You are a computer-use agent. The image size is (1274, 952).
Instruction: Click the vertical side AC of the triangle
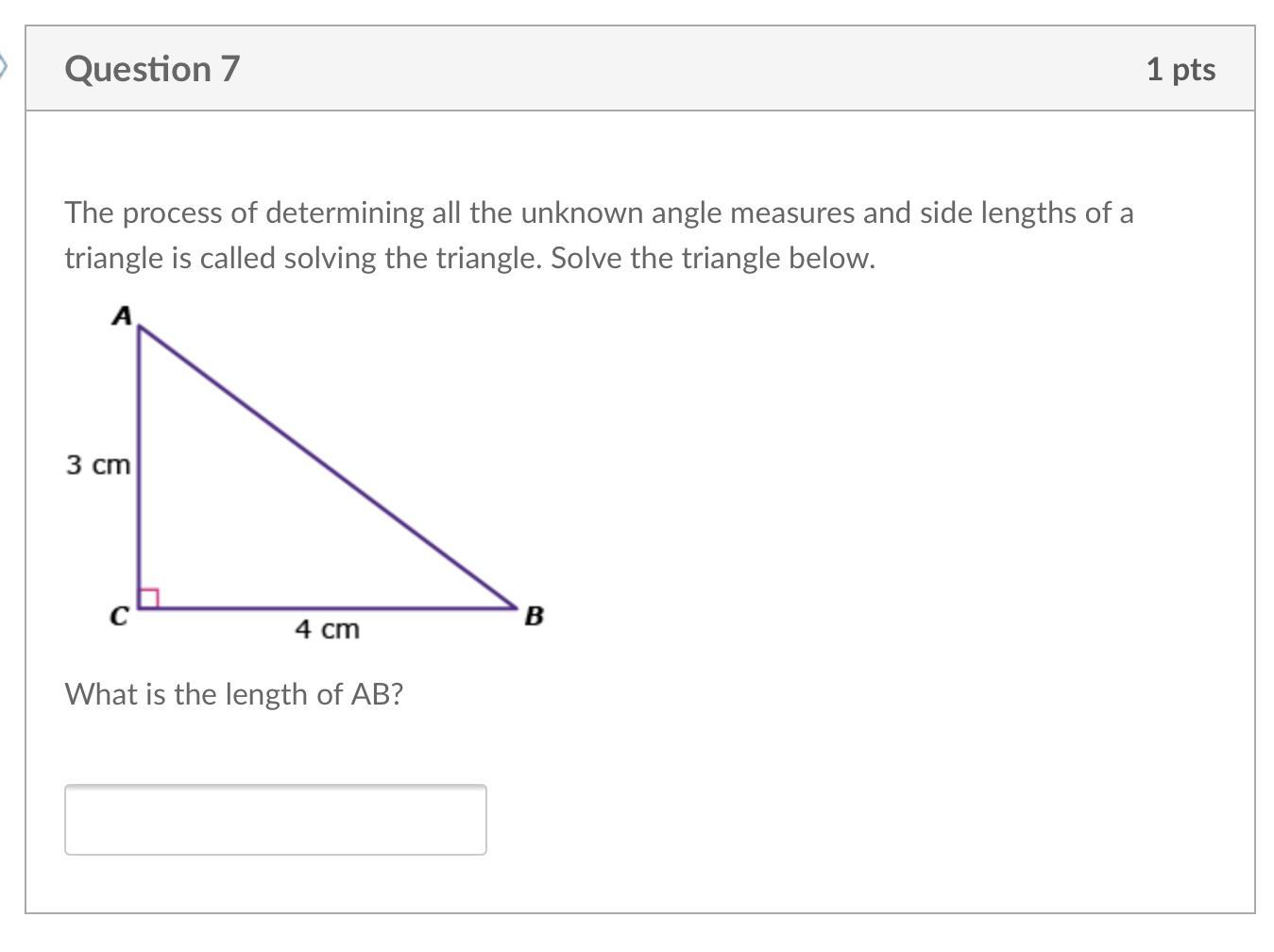tap(140, 467)
